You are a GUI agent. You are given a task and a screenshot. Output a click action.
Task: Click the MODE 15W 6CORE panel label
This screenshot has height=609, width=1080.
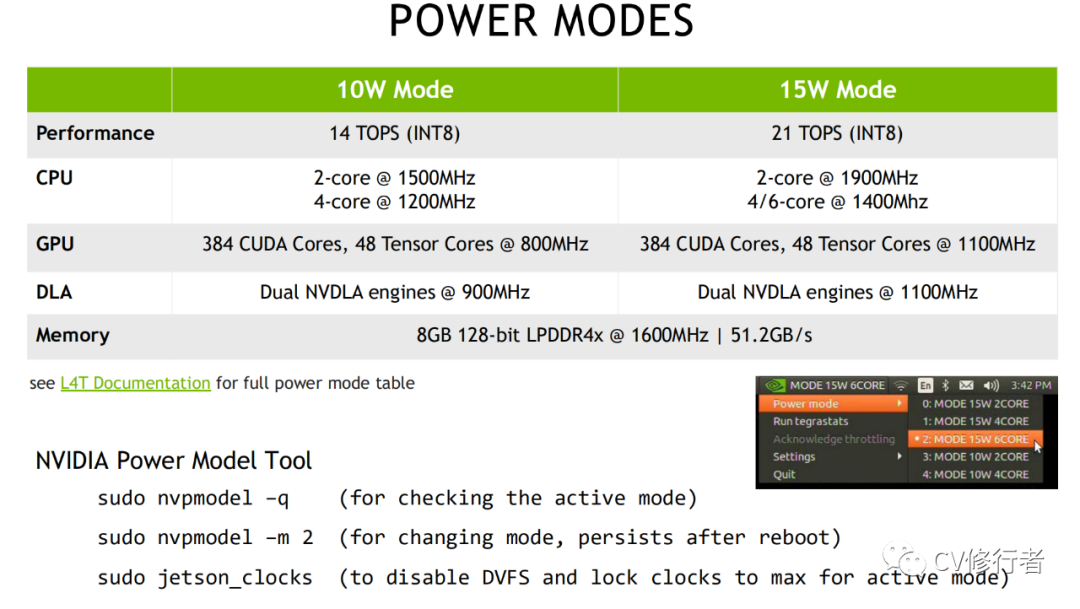tap(837, 386)
